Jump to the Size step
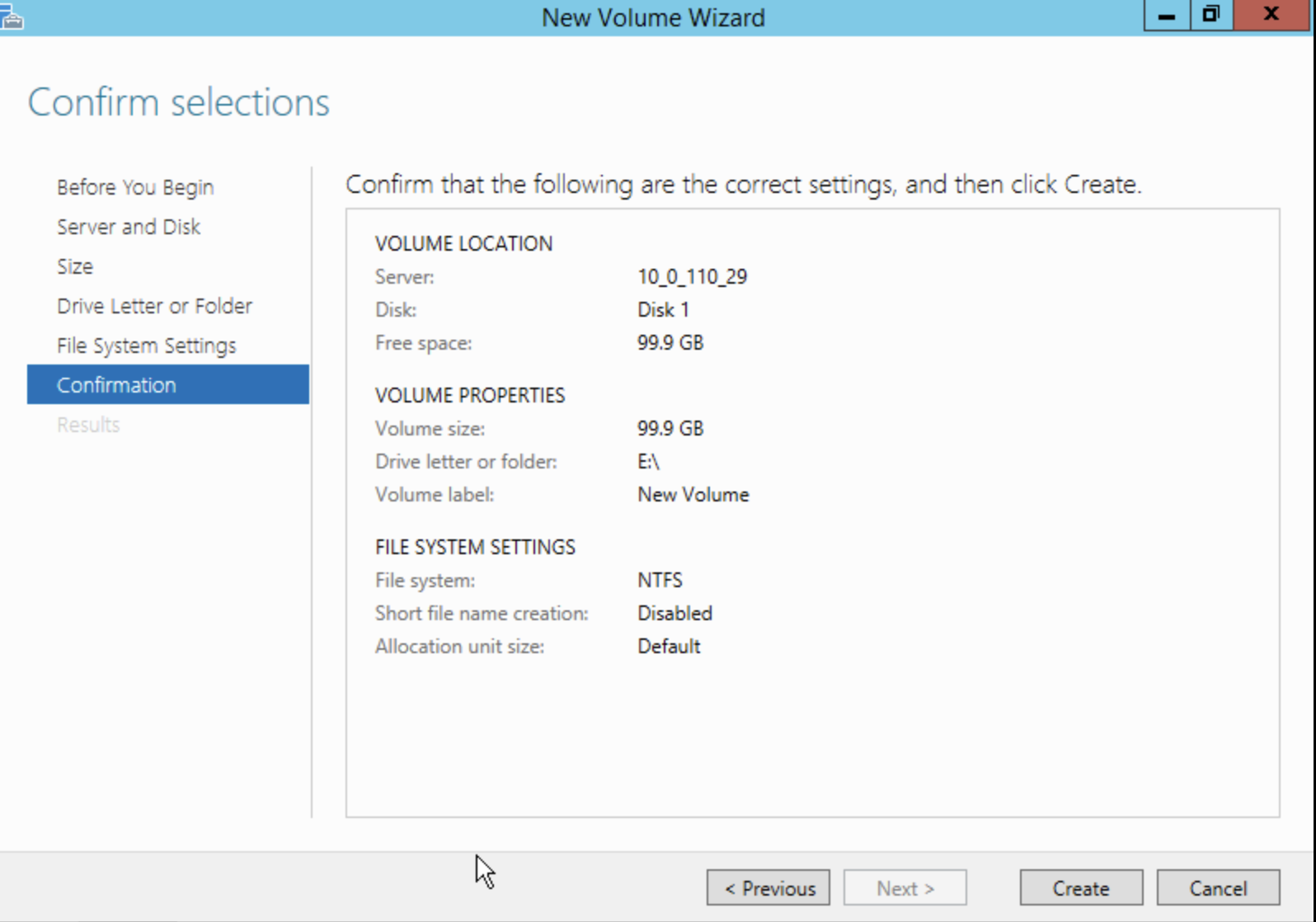The image size is (1316, 922). tap(75, 266)
